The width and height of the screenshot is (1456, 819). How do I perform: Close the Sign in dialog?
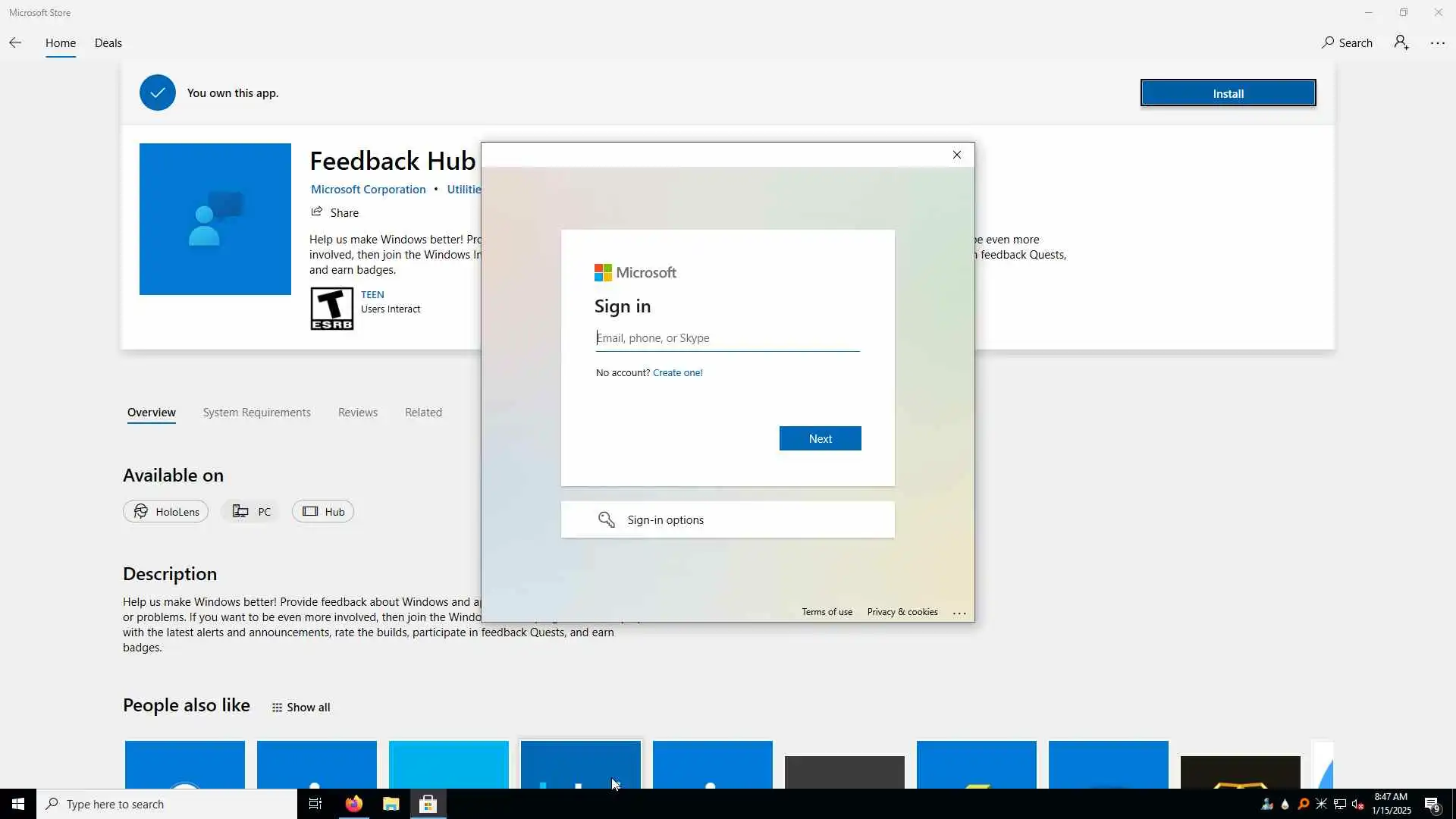pos(956,155)
